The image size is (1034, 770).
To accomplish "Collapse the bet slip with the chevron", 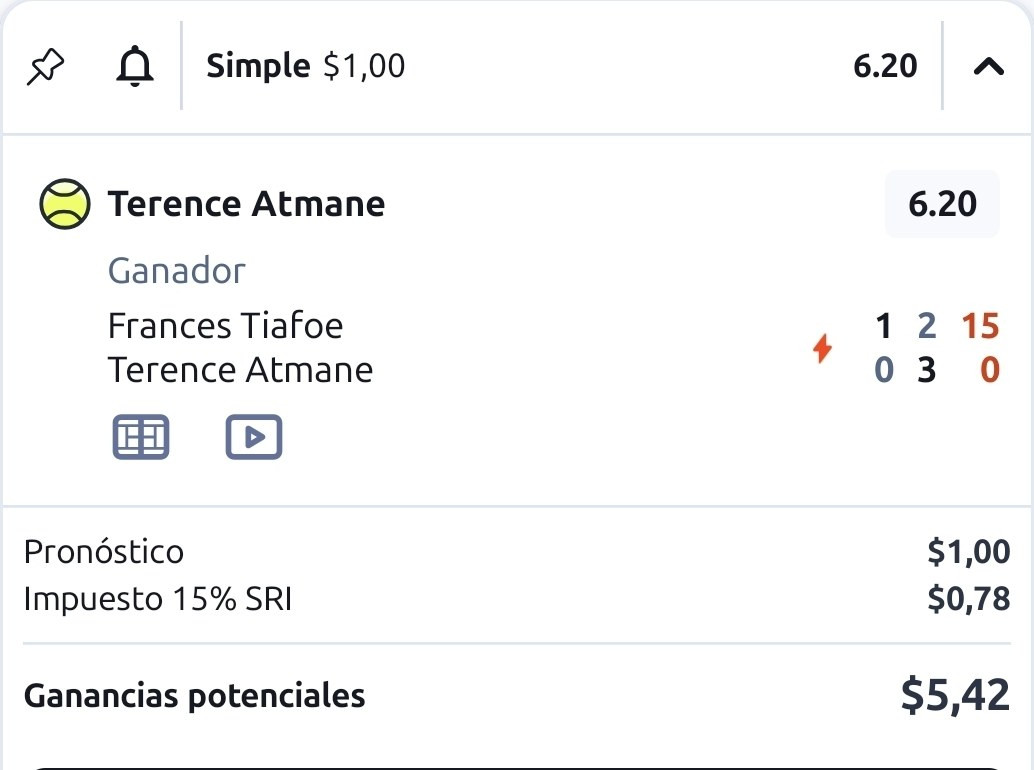I will point(988,67).
